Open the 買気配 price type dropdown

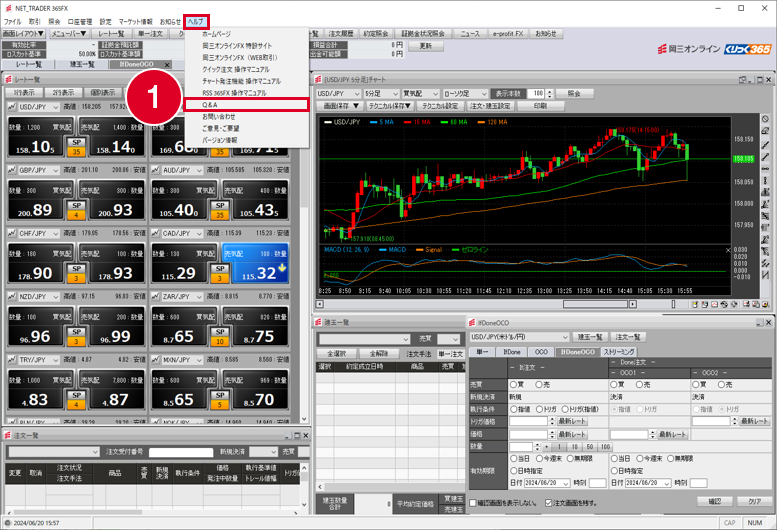[421, 94]
